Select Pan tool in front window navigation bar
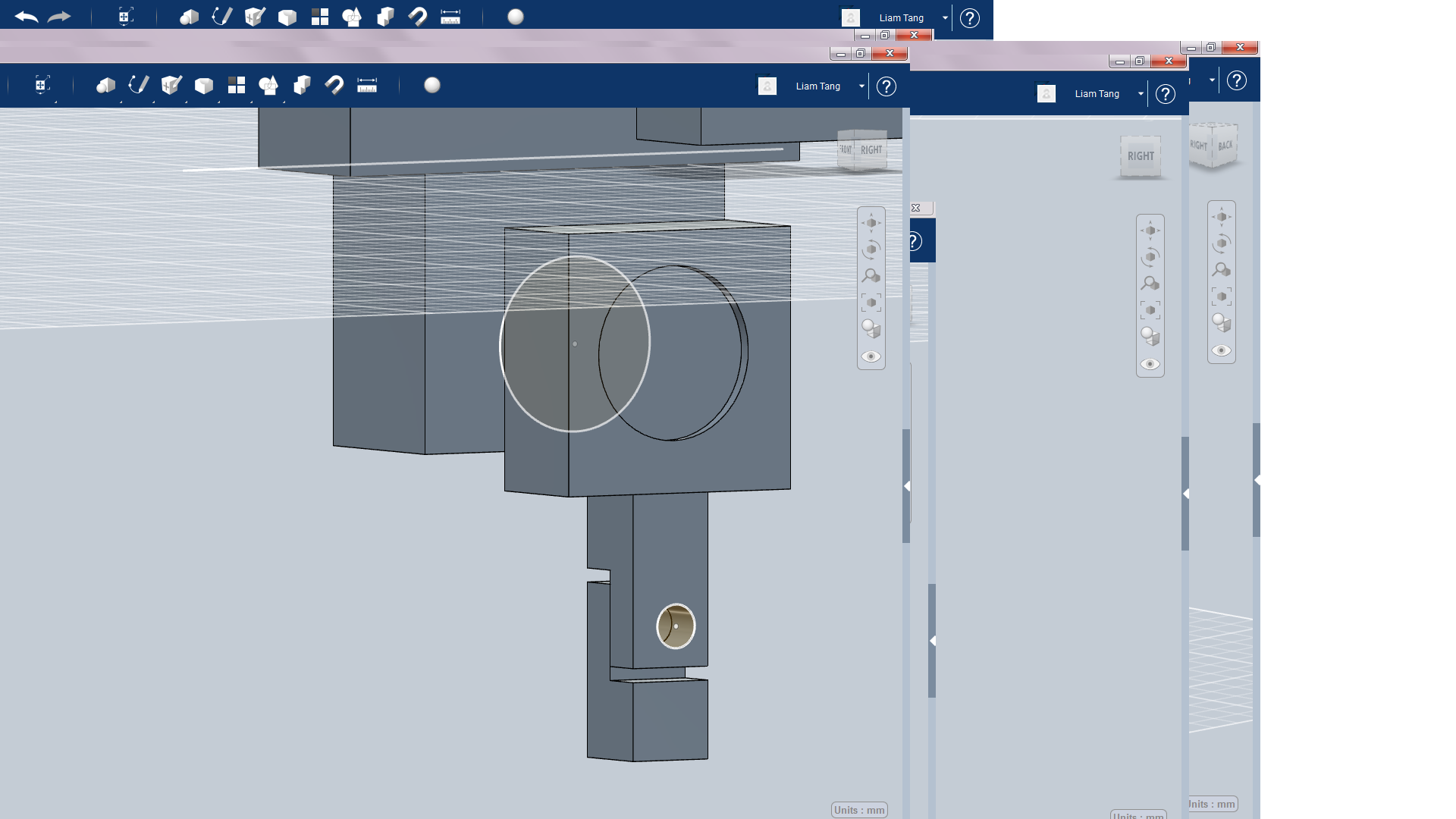 click(871, 222)
